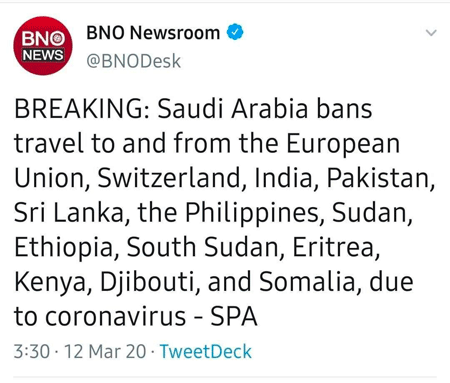Click Philippines in the tweet text

252,213
